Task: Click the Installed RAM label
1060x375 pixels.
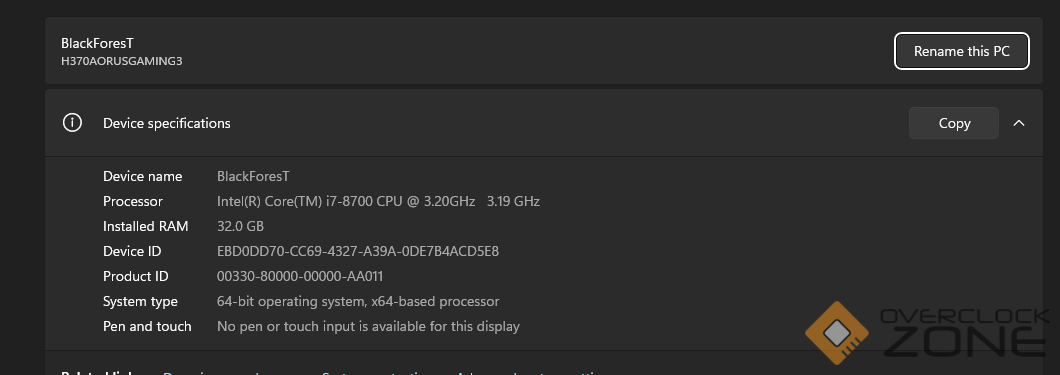Action: click(145, 226)
